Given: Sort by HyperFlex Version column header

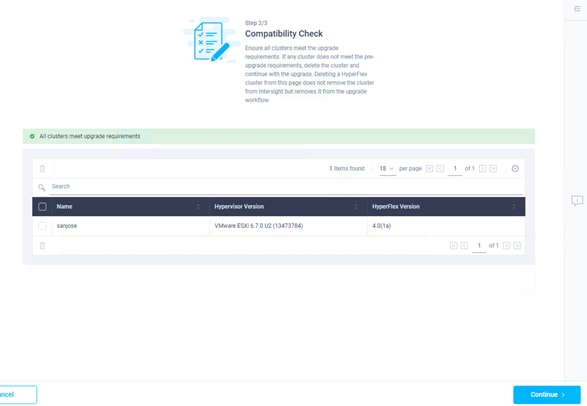Looking at the screenshot, I should (x=396, y=207).
